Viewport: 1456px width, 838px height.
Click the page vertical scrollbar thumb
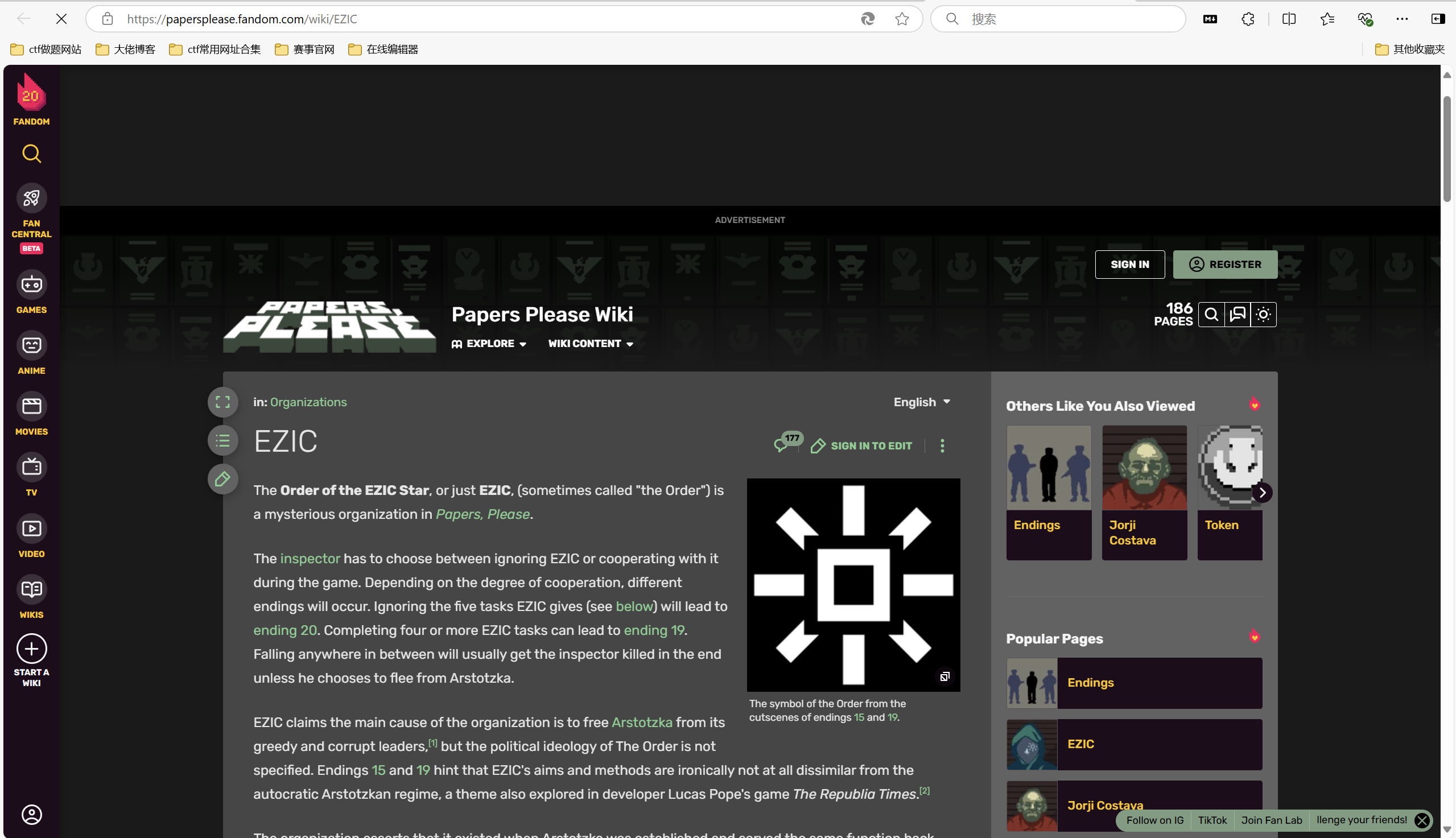click(x=1447, y=148)
